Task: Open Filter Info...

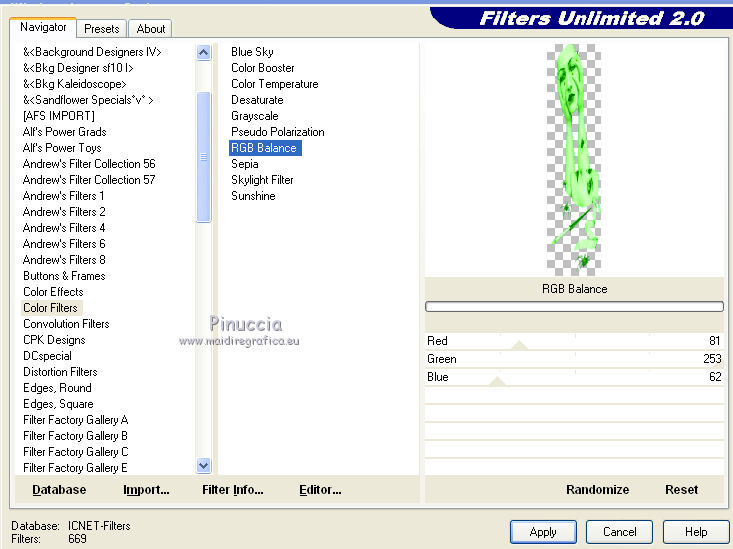Action: click(232, 490)
